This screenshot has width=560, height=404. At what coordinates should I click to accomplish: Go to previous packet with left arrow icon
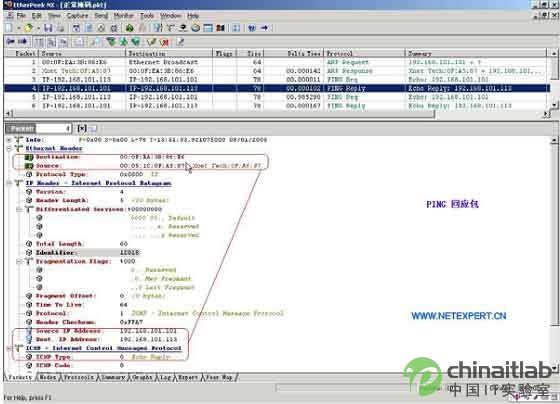11,42
